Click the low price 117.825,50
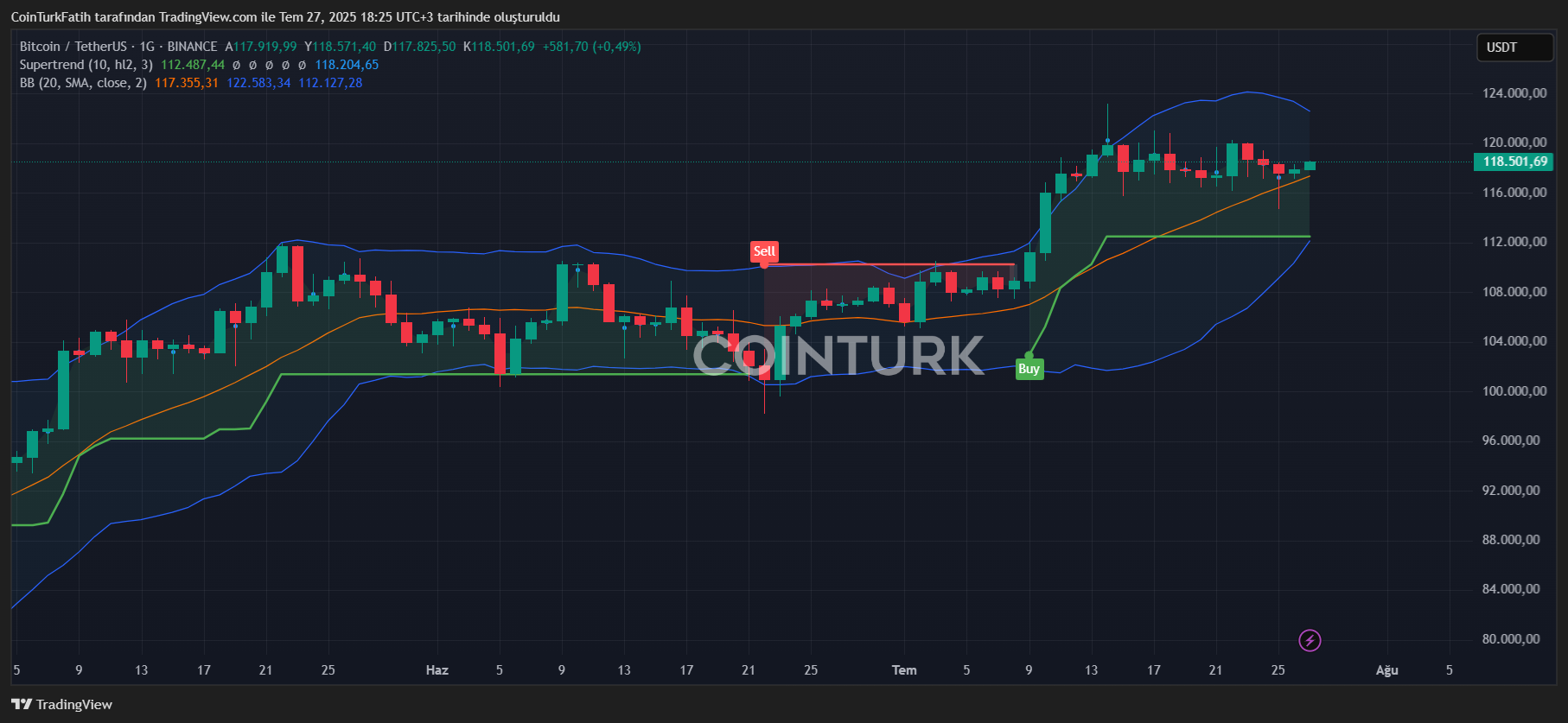This screenshot has width=1568, height=723. (x=424, y=47)
